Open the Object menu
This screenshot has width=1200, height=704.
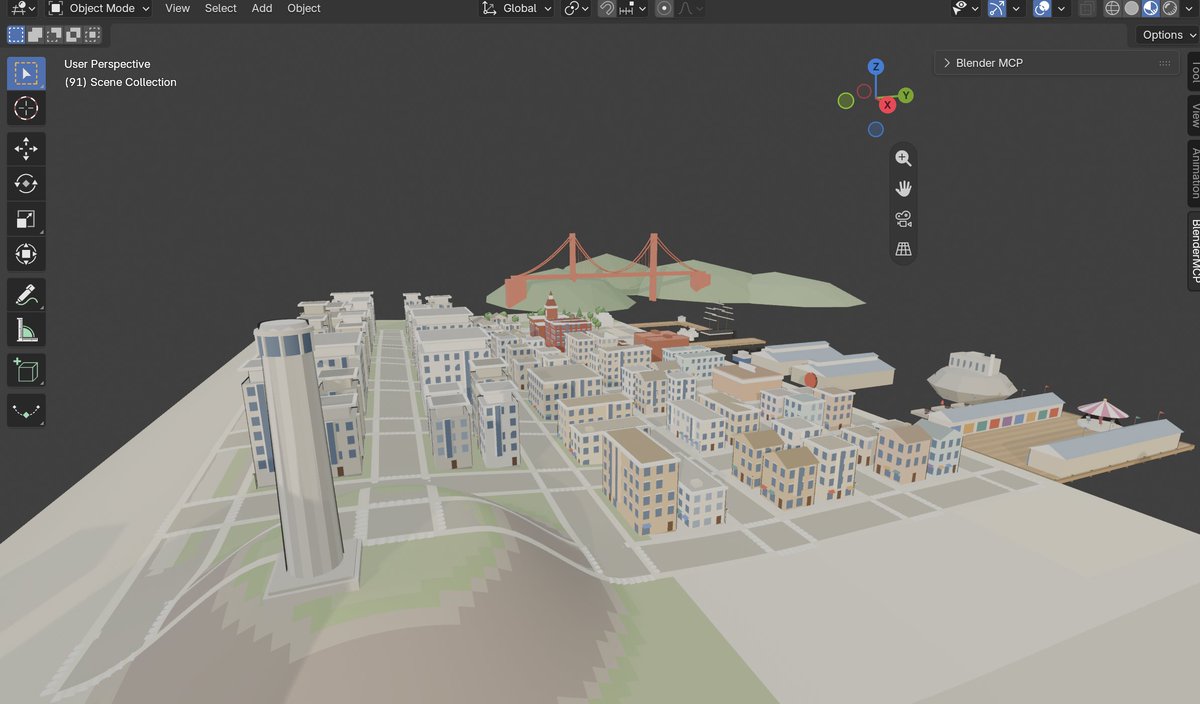[x=304, y=8]
